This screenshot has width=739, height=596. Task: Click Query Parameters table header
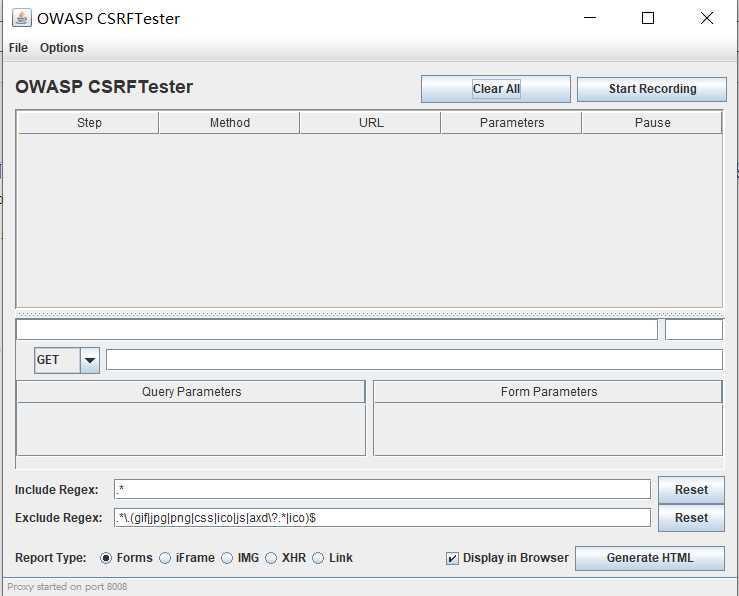pyautogui.click(x=191, y=392)
